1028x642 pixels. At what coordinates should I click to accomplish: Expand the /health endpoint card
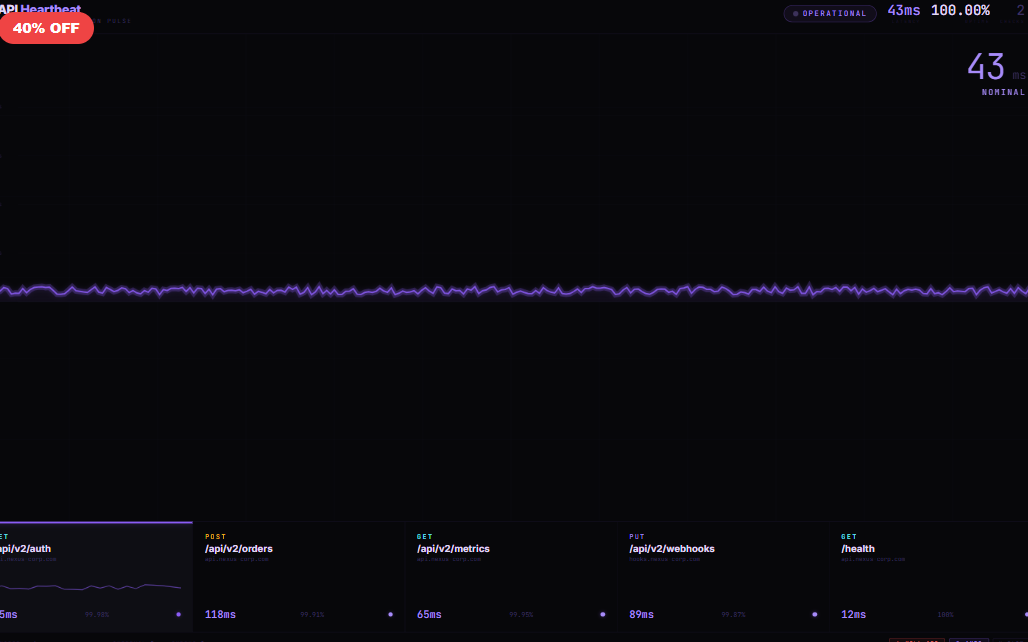click(930, 575)
